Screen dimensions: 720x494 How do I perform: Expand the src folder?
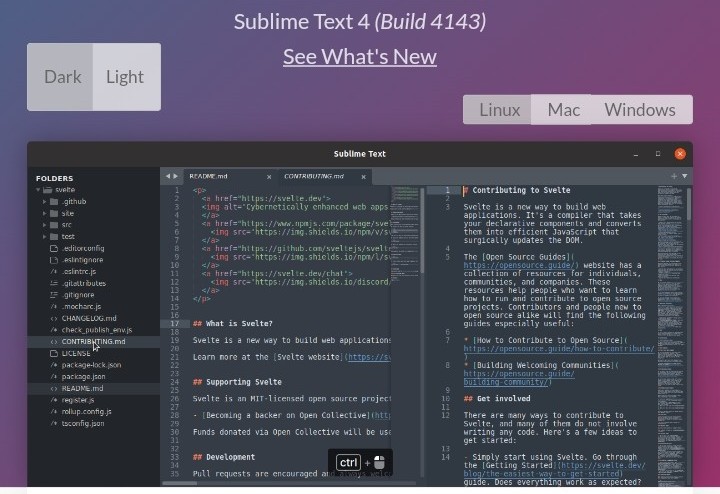pyautogui.click(x=45, y=225)
